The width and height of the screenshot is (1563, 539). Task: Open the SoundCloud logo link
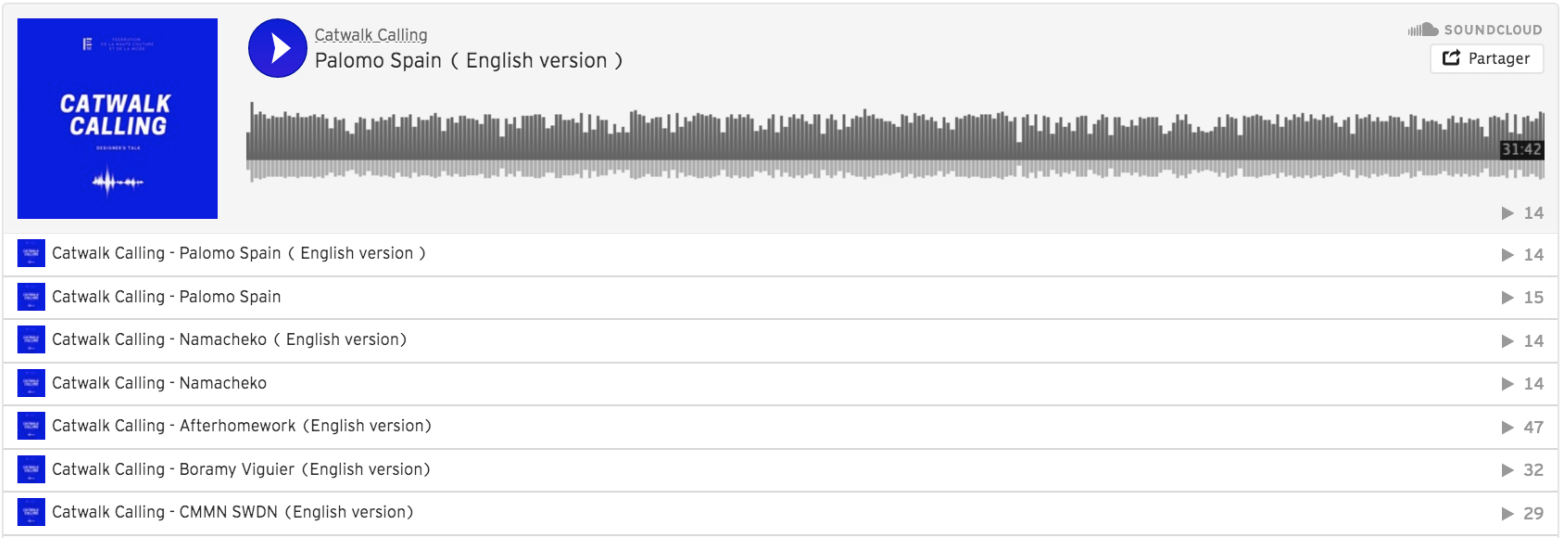click(1476, 31)
